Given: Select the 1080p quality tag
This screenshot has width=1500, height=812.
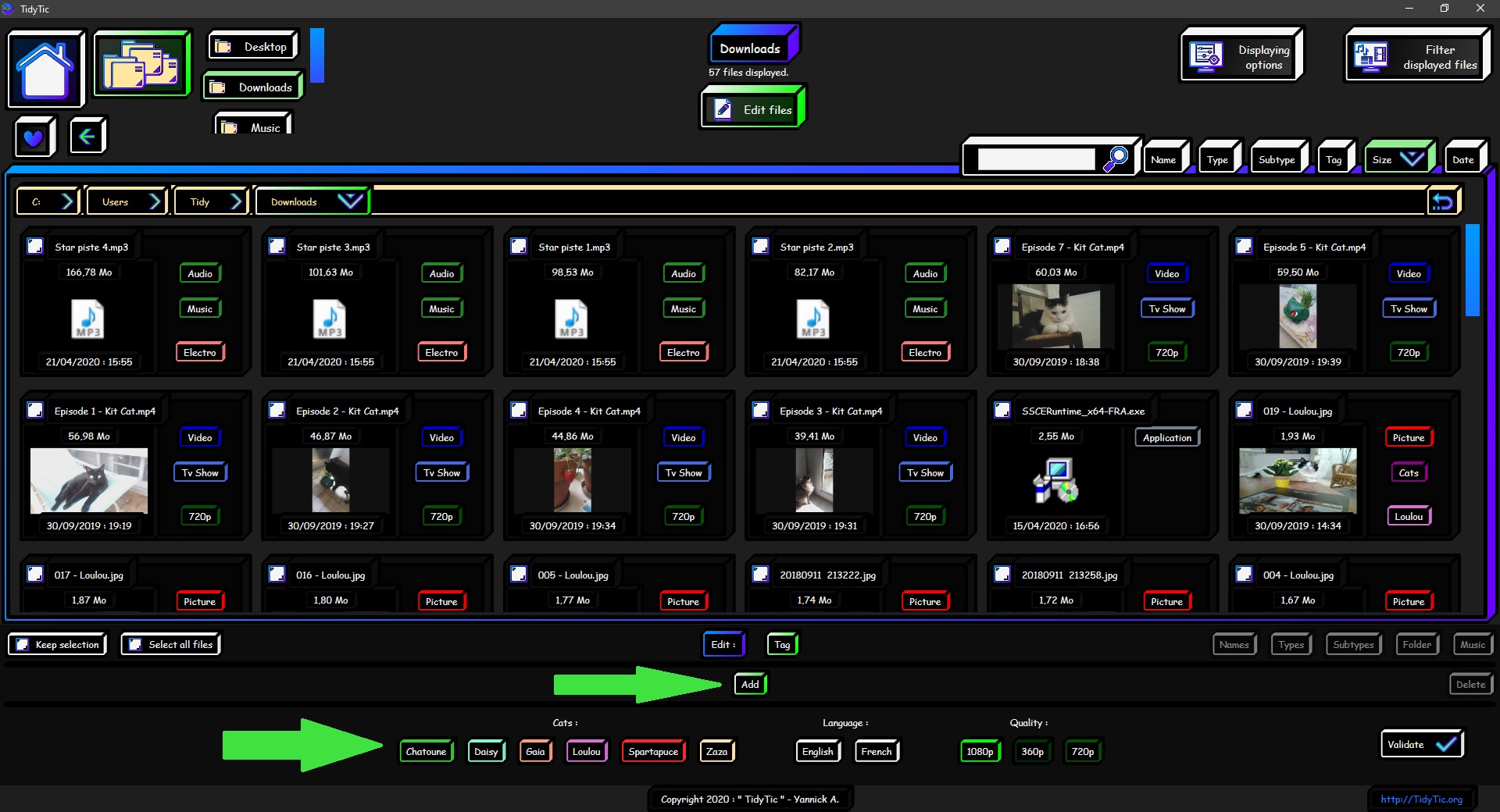Looking at the screenshot, I should (x=980, y=752).
